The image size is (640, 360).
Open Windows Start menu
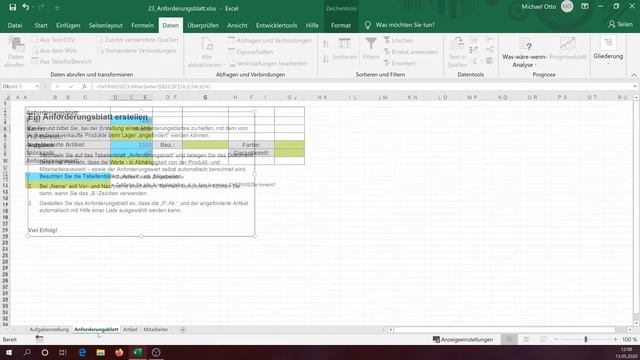(x=9, y=352)
